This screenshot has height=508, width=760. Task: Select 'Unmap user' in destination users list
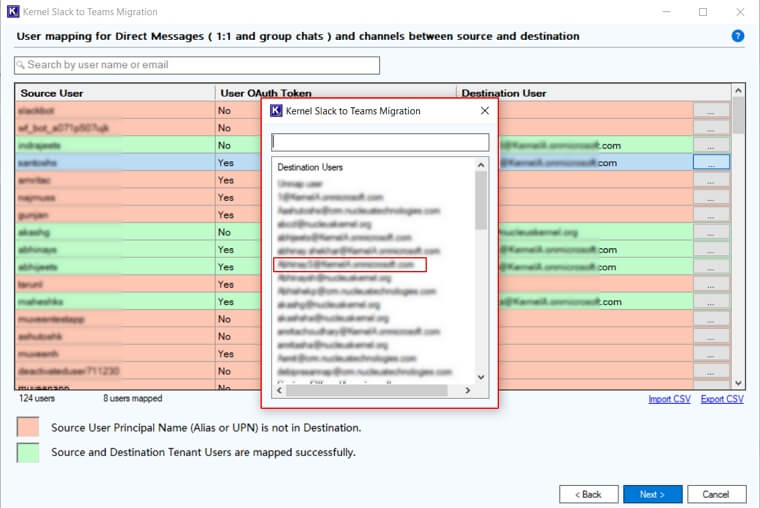pyautogui.click(x=300, y=184)
